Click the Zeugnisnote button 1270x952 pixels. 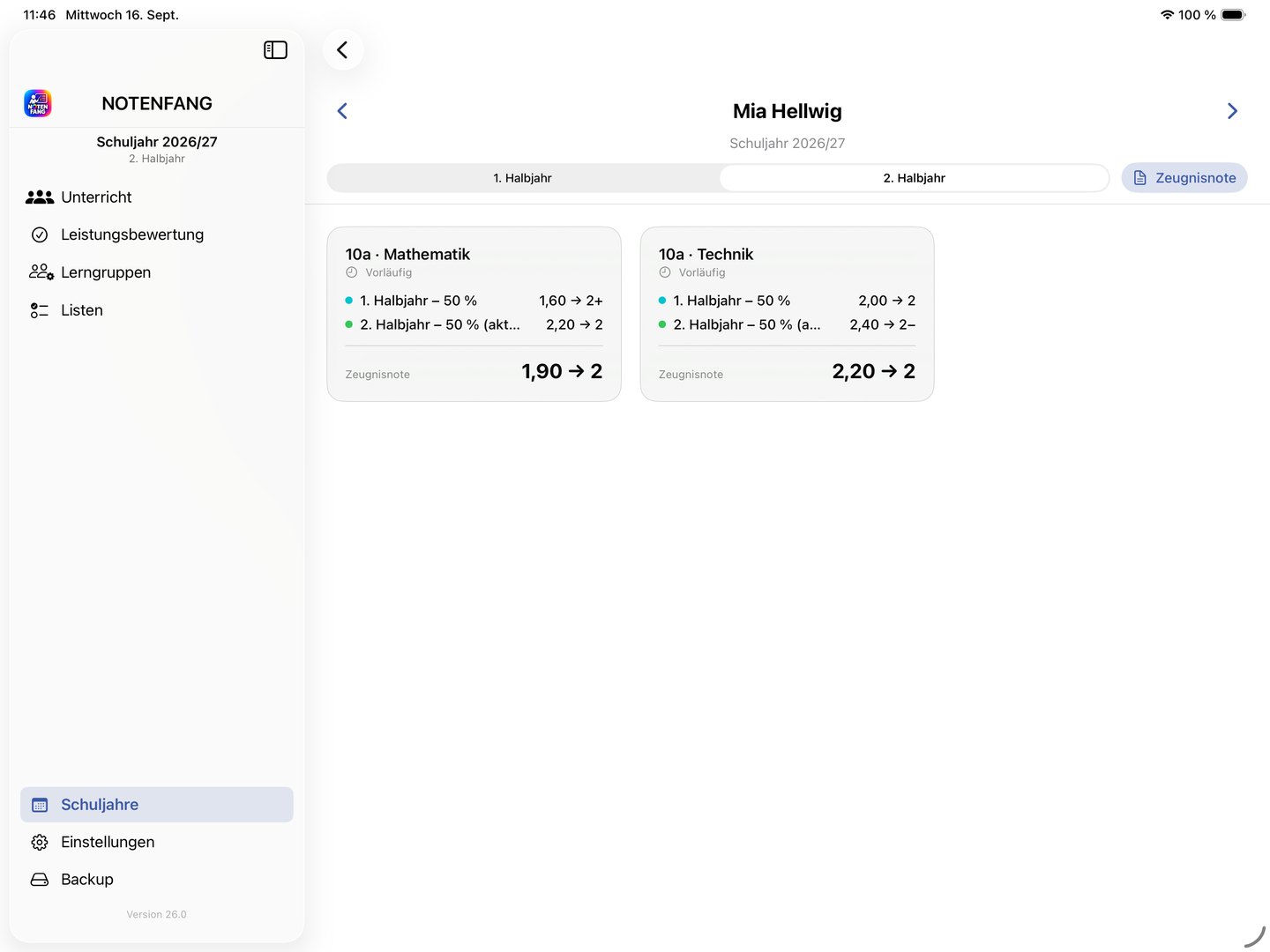pyautogui.click(x=1184, y=178)
